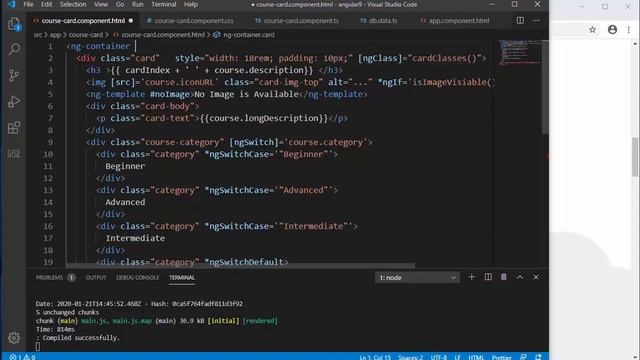Click the 'Beginner' text on line 11

coord(125,166)
